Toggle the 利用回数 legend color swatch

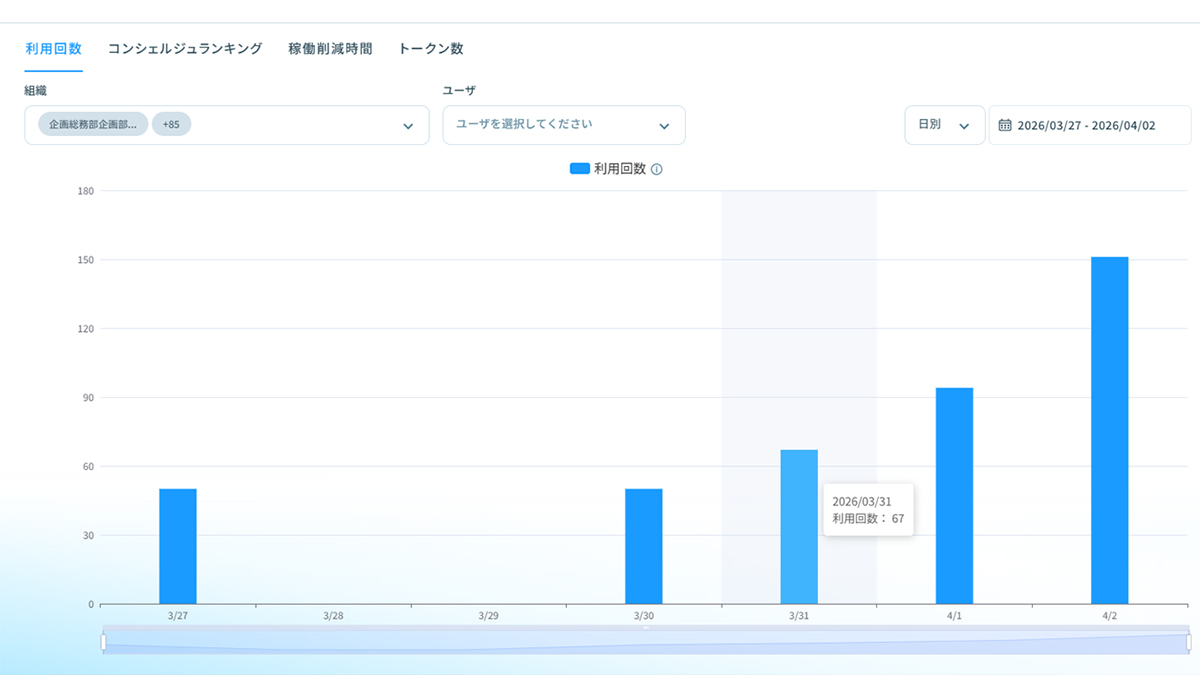click(579, 169)
